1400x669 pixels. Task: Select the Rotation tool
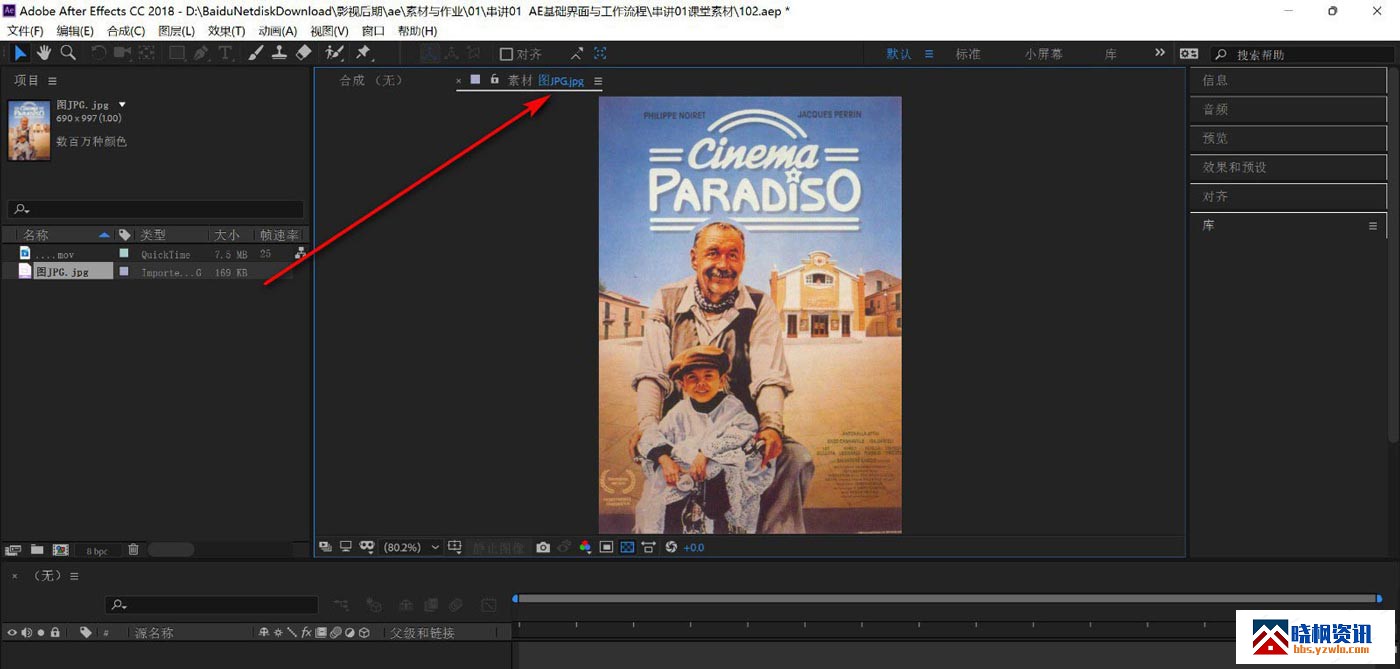click(99, 53)
